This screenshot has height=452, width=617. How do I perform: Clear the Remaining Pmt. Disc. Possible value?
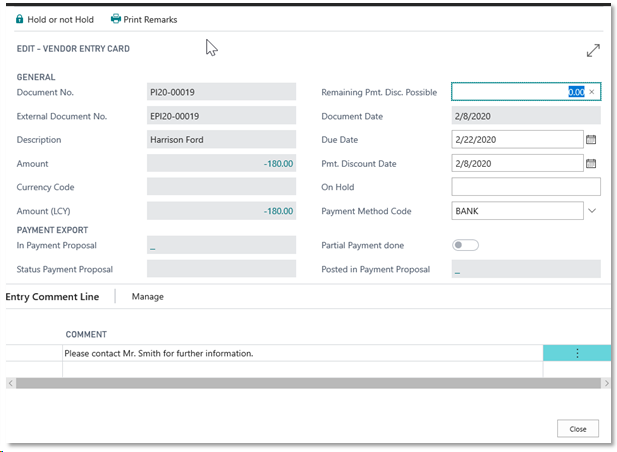[591, 92]
